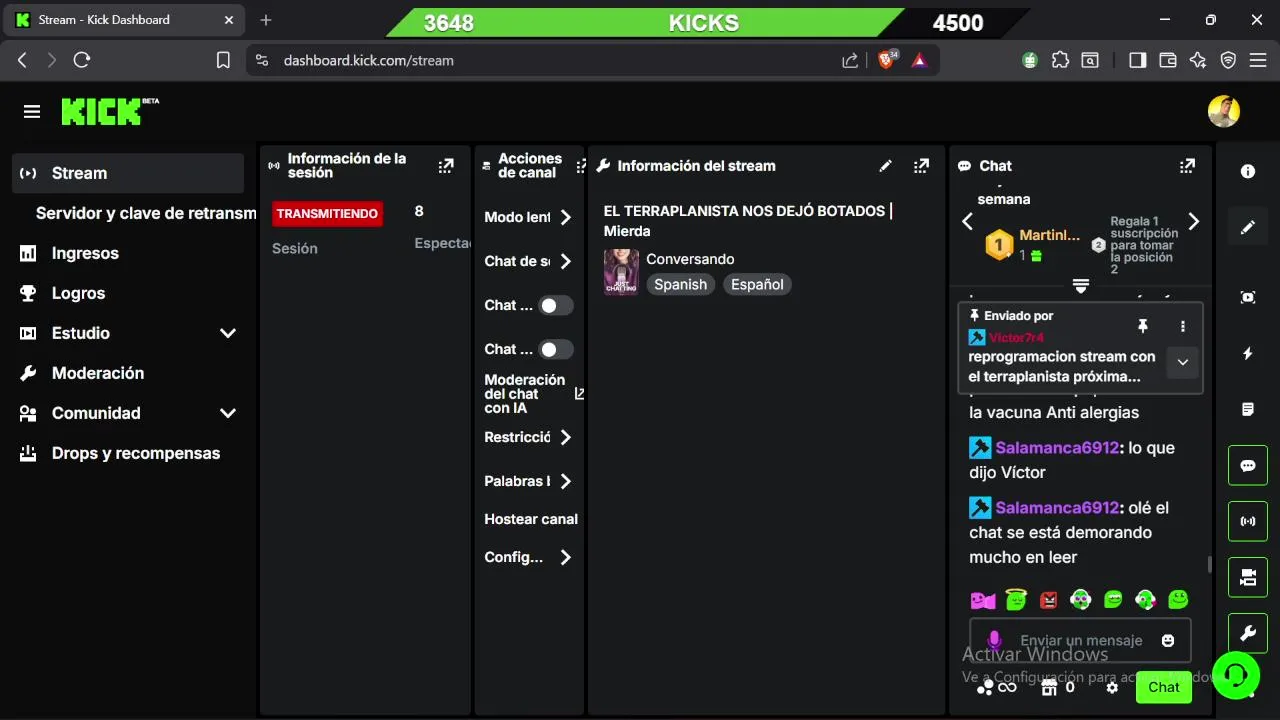The image size is (1280, 720).
Task: Toggle the broadcast signal widget in right sidebar
Action: pos(1248,521)
